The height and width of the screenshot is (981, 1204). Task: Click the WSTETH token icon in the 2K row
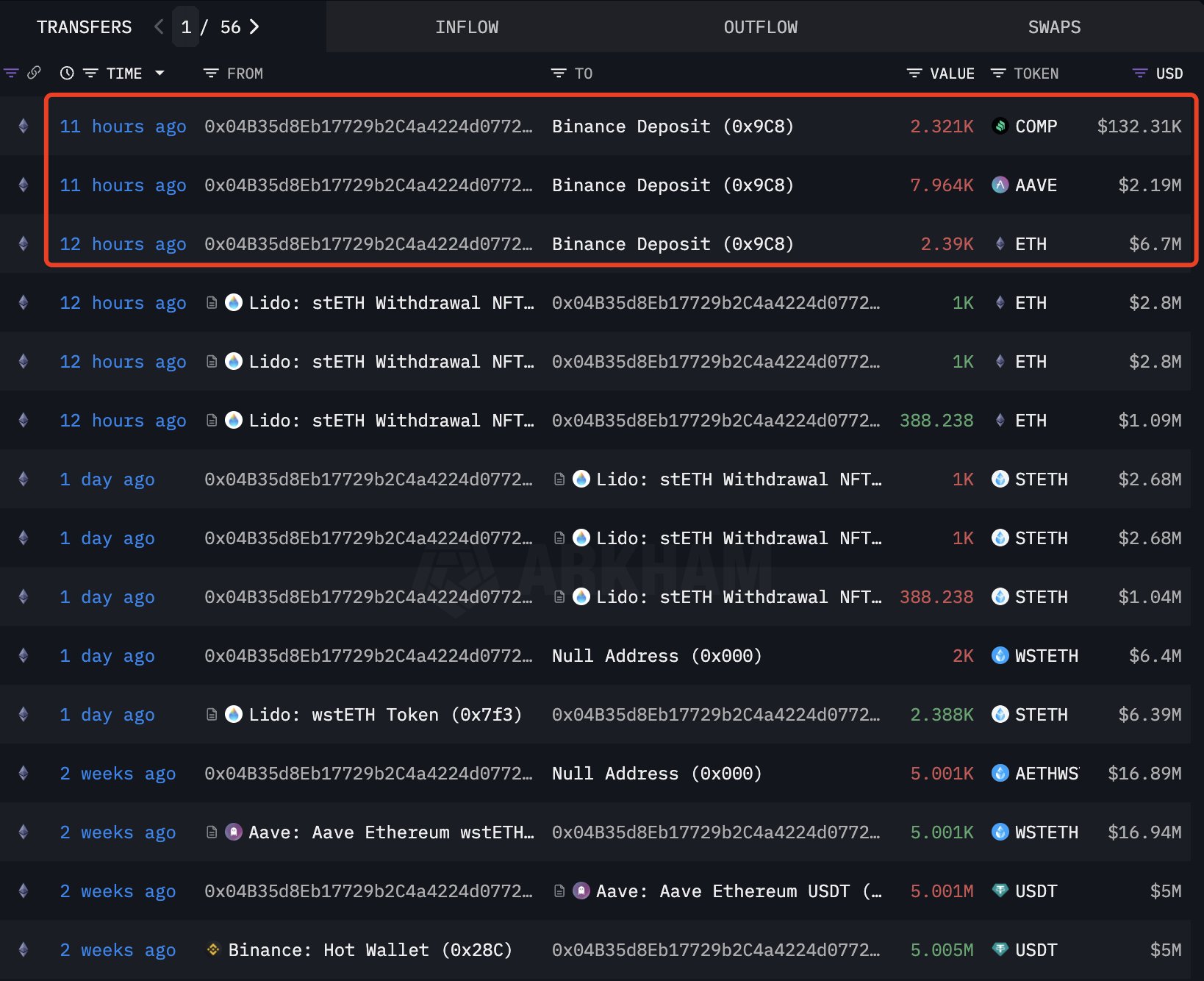(x=1000, y=656)
